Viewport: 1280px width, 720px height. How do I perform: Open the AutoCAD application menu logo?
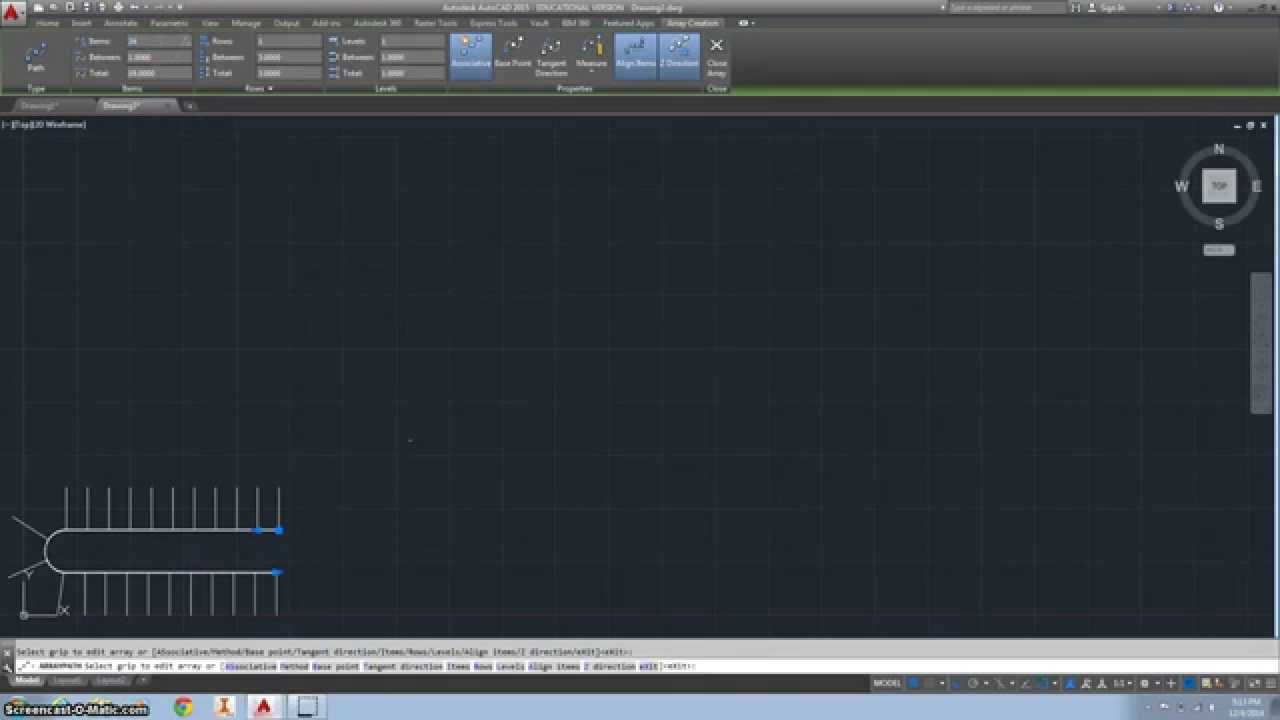point(13,12)
